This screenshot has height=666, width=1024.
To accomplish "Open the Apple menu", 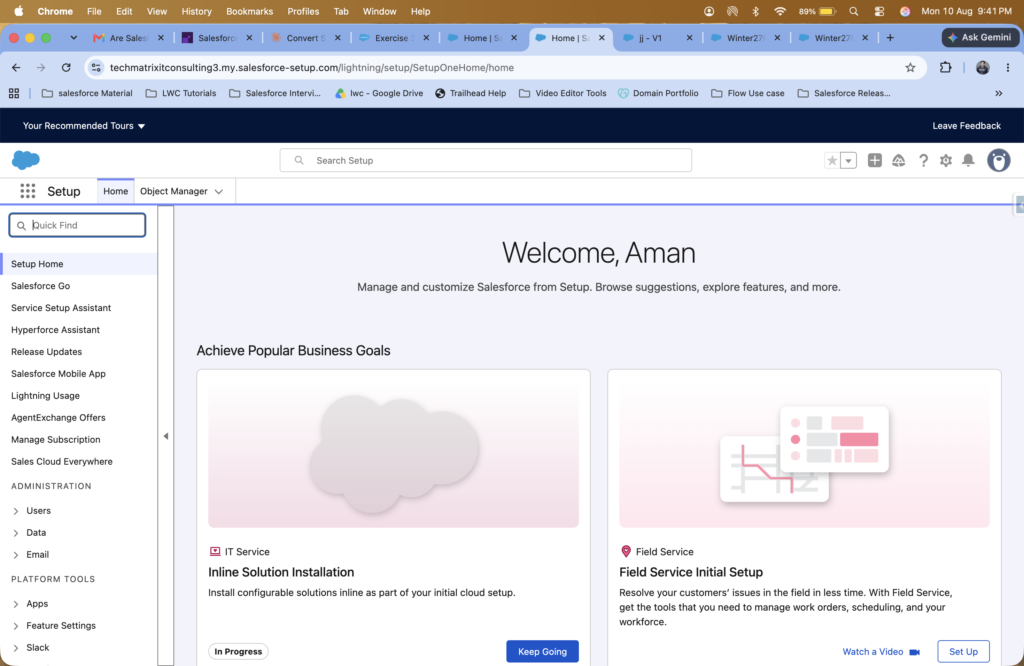I will 18,11.
